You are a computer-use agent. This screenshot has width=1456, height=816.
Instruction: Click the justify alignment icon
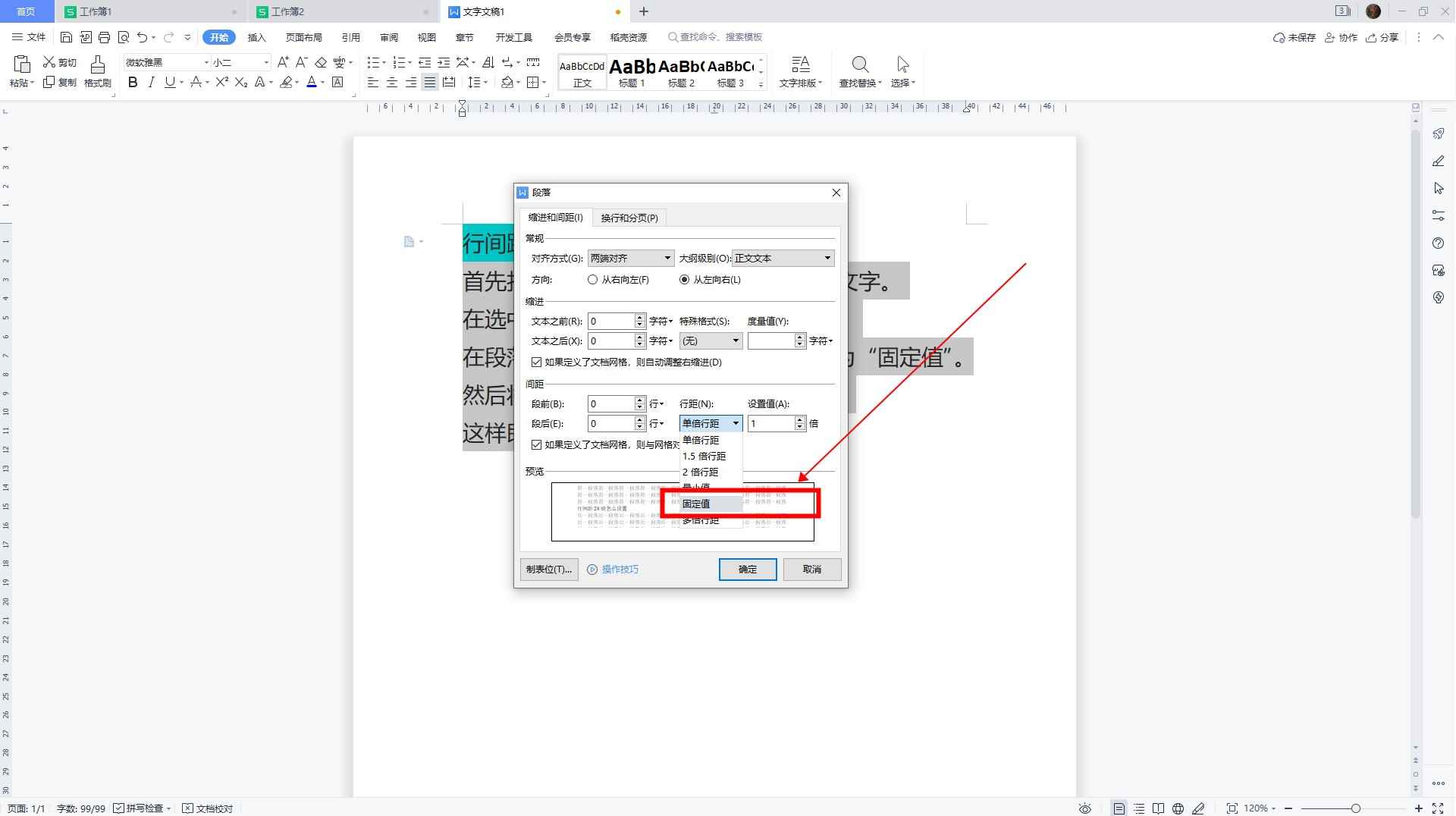point(430,83)
